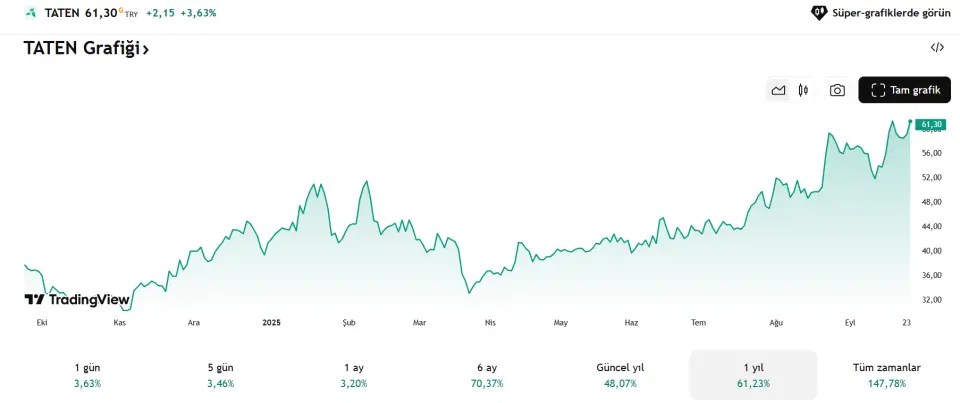Image resolution: width=960 pixels, height=403 pixels.
Task: Click the Süper-grafikler badge icon
Action: (x=818, y=13)
